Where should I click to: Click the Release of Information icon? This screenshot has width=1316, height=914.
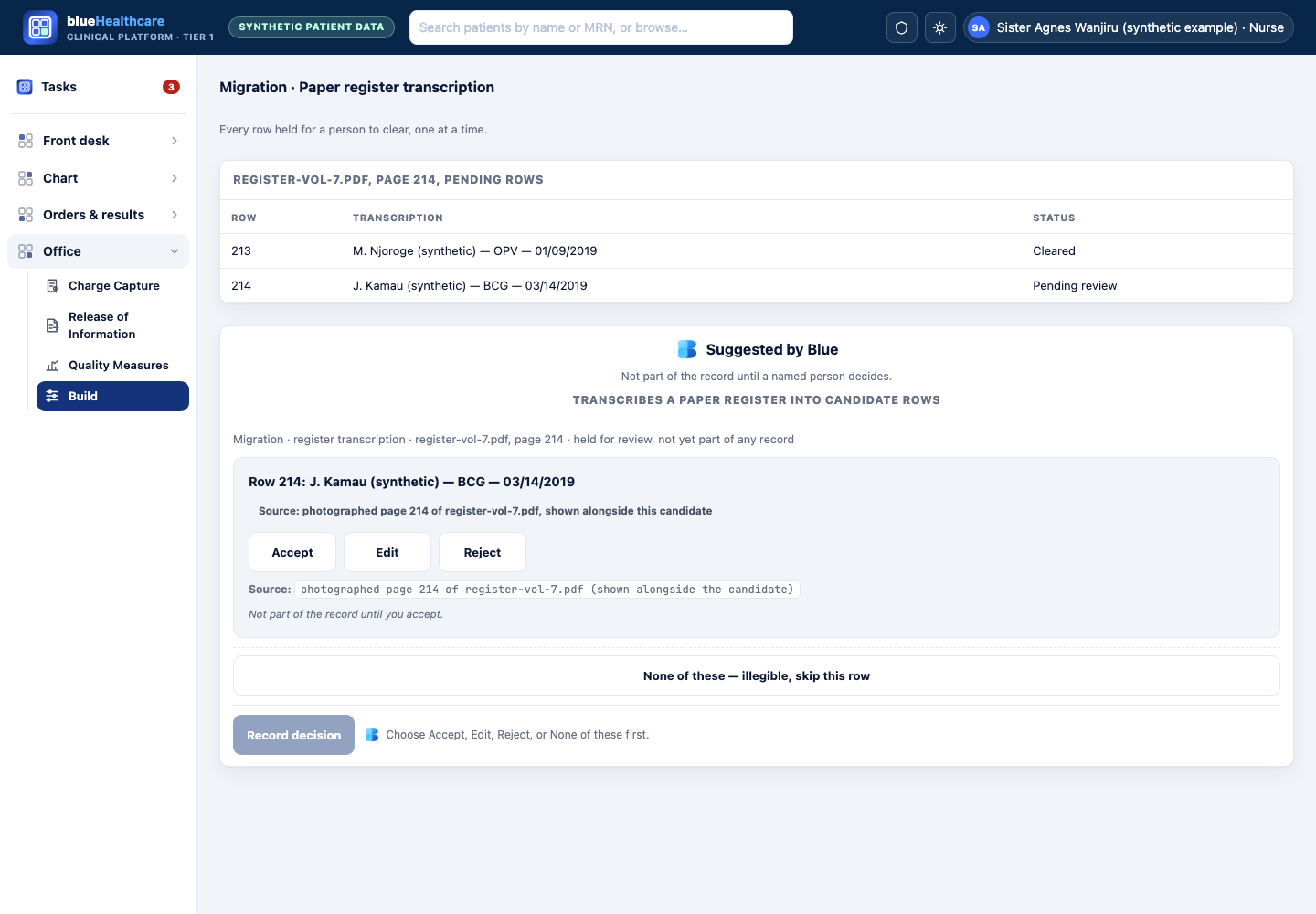click(53, 325)
